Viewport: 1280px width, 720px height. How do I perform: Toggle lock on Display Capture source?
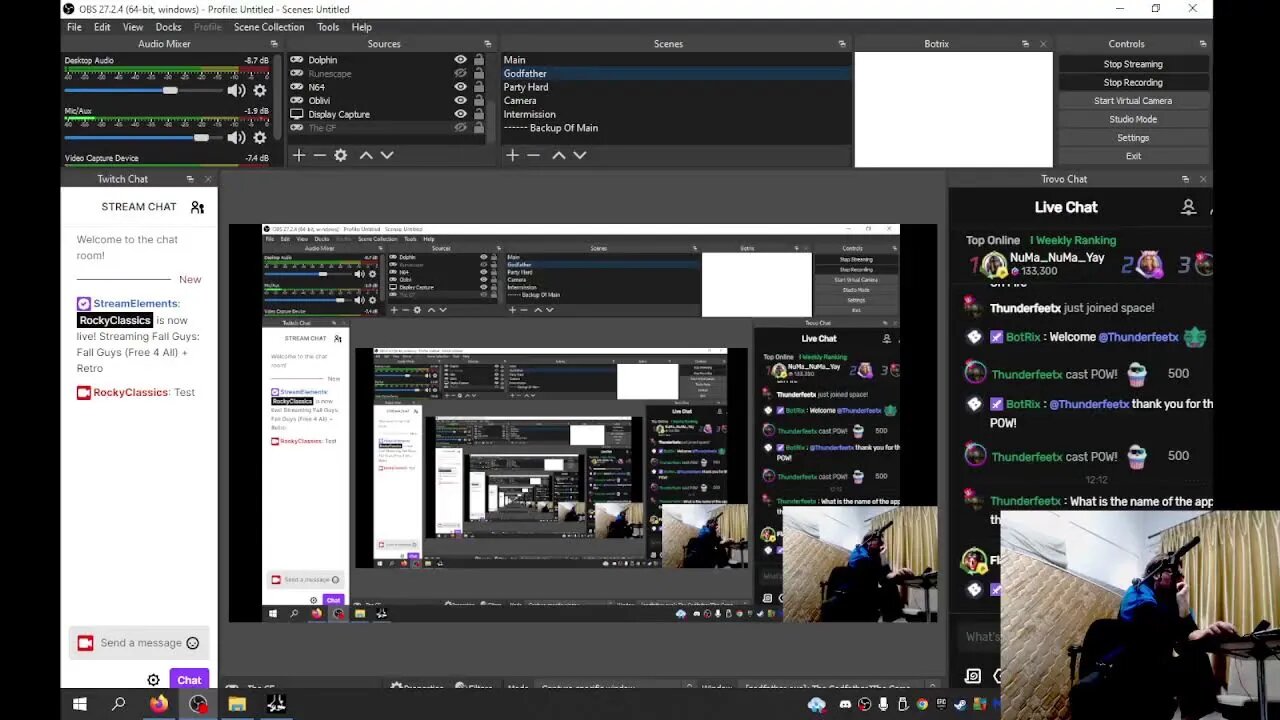pyautogui.click(x=479, y=114)
